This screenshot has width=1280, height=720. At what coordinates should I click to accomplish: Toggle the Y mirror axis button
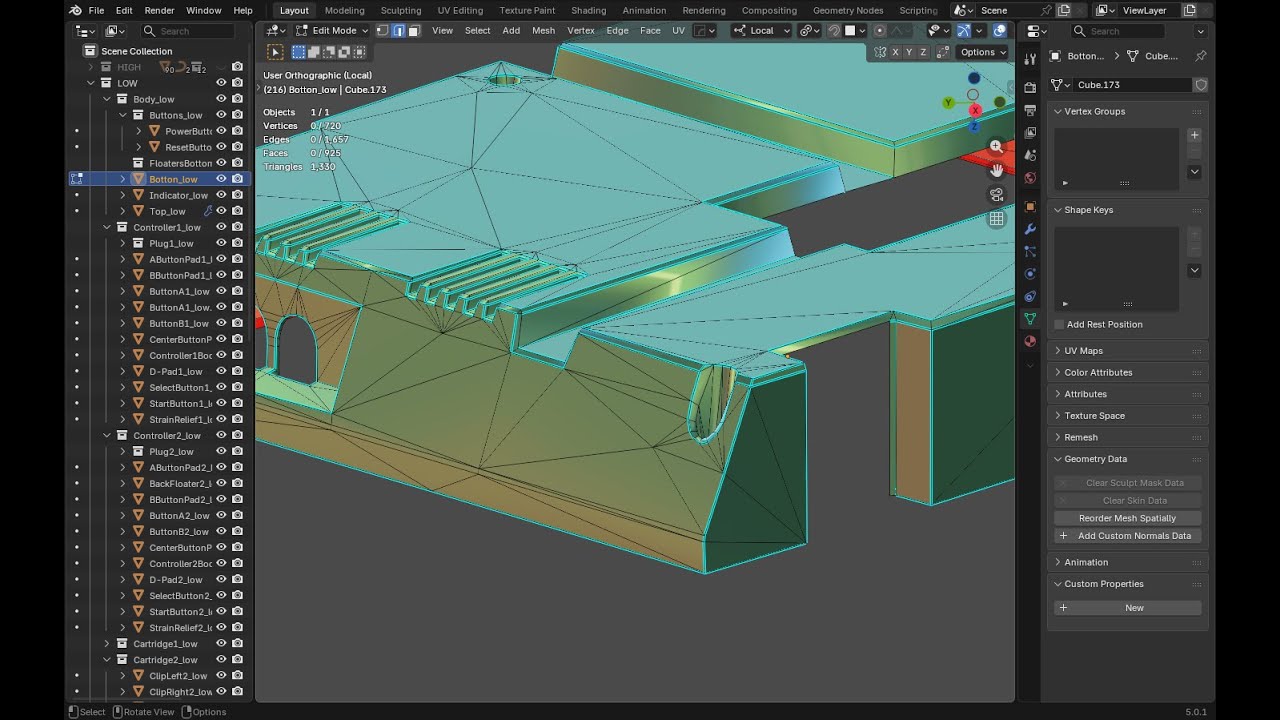click(909, 52)
